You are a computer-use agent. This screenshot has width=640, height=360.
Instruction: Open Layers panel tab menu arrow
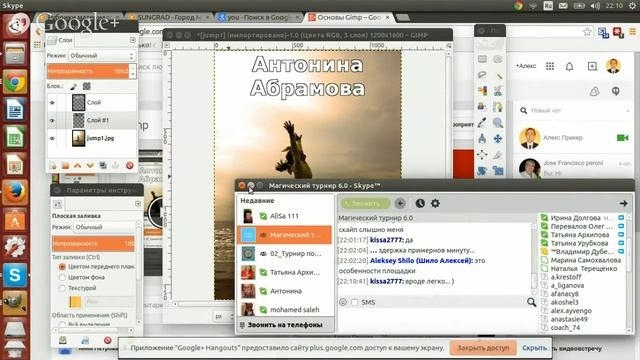click(x=133, y=40)
